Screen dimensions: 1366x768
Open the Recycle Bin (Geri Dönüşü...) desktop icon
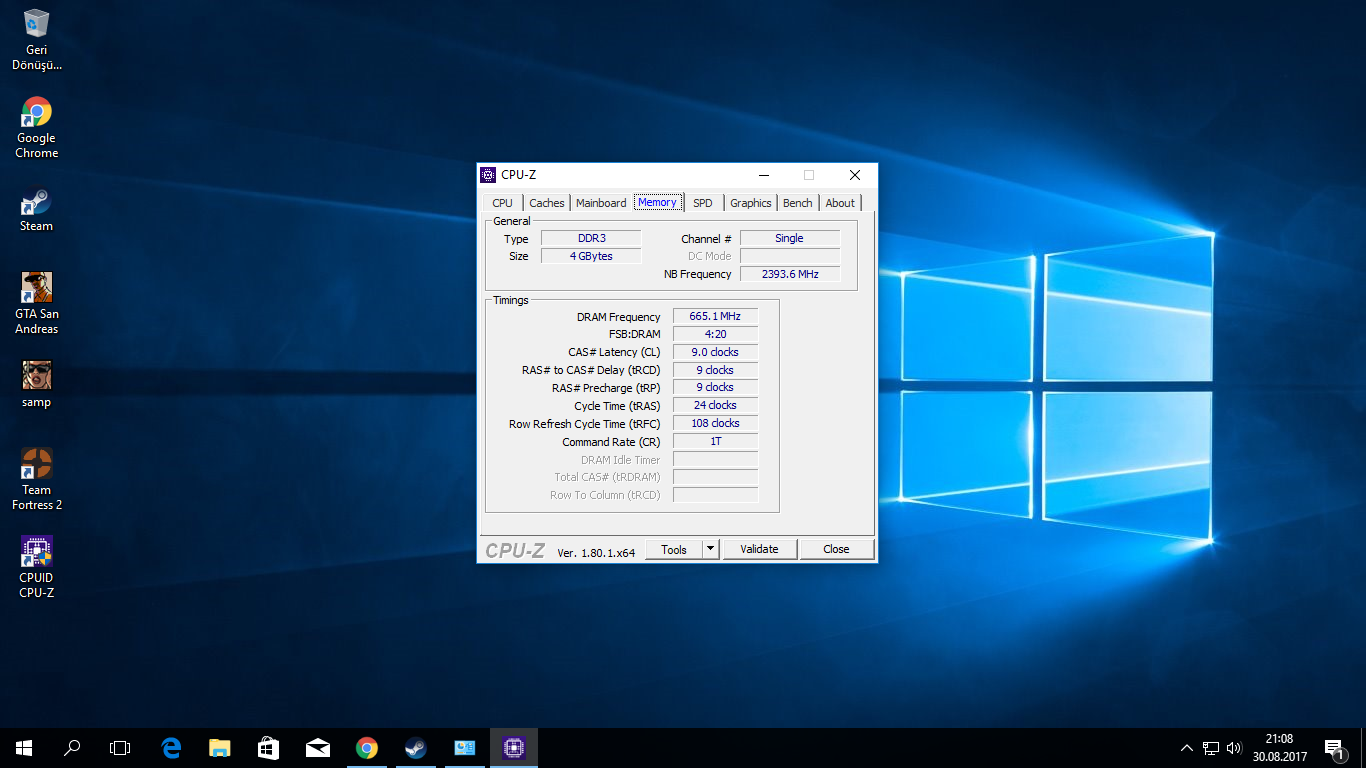(x=36, y=40)
